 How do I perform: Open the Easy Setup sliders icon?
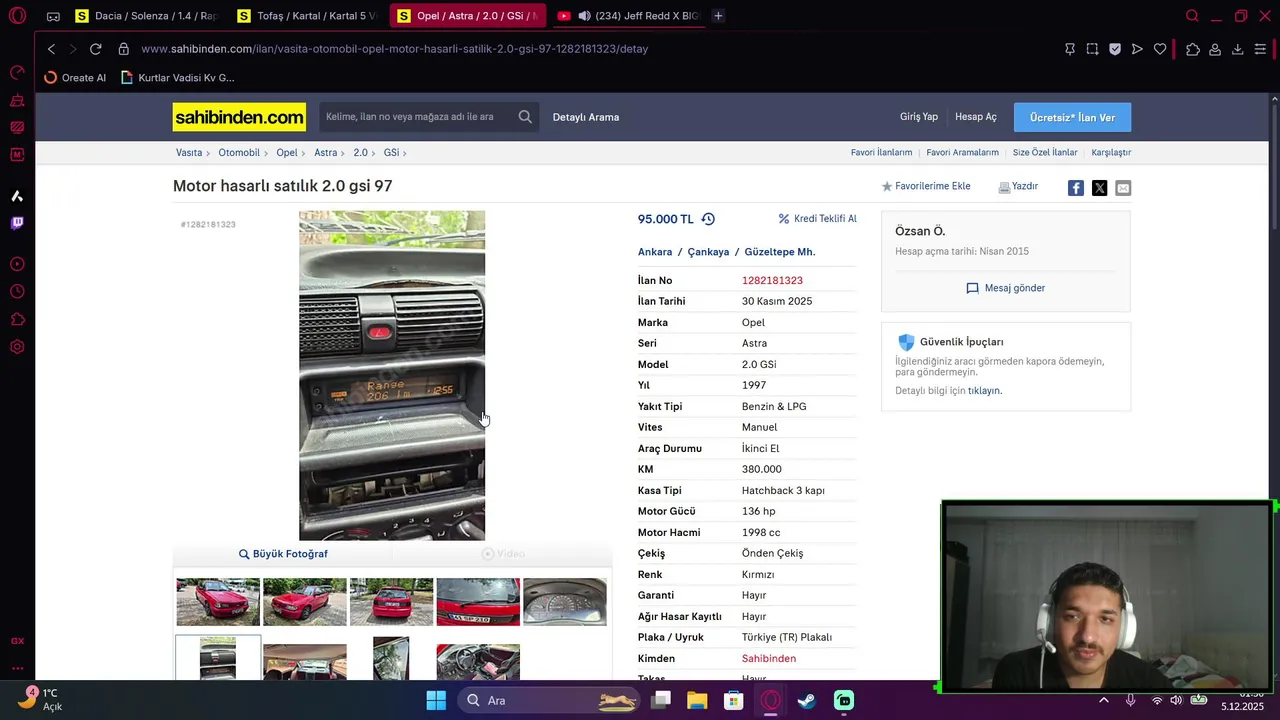pos(1260,49)
